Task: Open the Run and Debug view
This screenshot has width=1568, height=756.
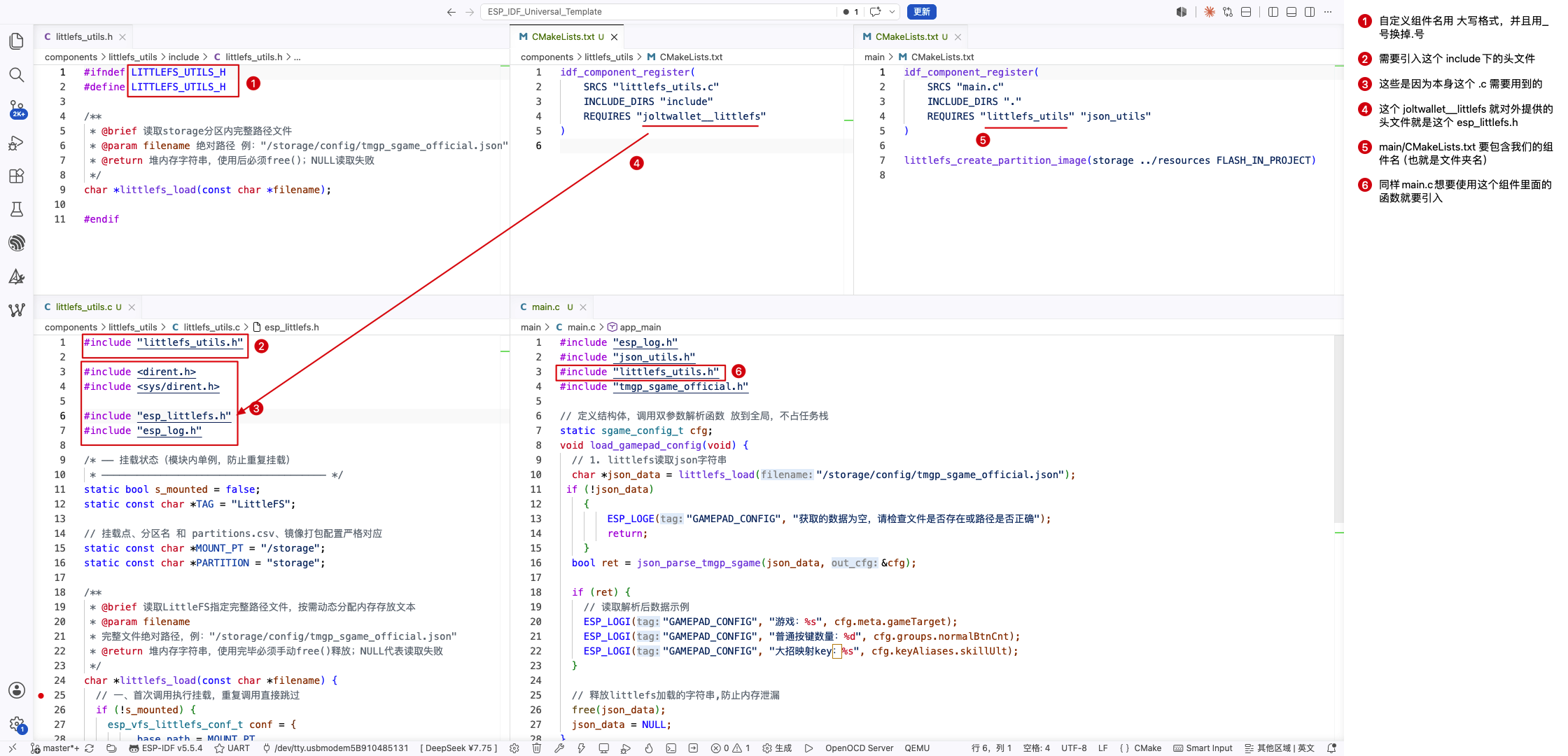Action: coord(17,143)
